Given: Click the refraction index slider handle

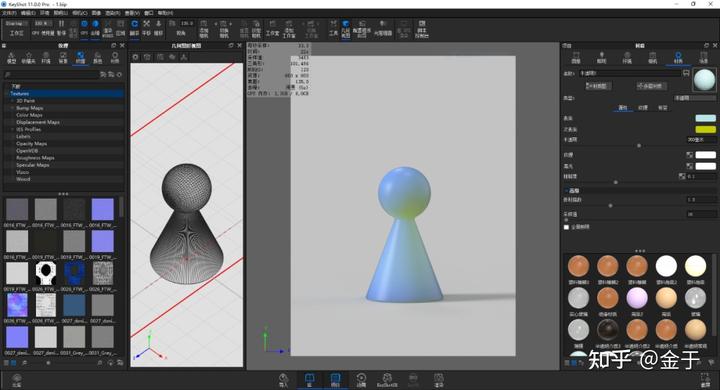Looking at the screenshot, I should tap(610, 206).
